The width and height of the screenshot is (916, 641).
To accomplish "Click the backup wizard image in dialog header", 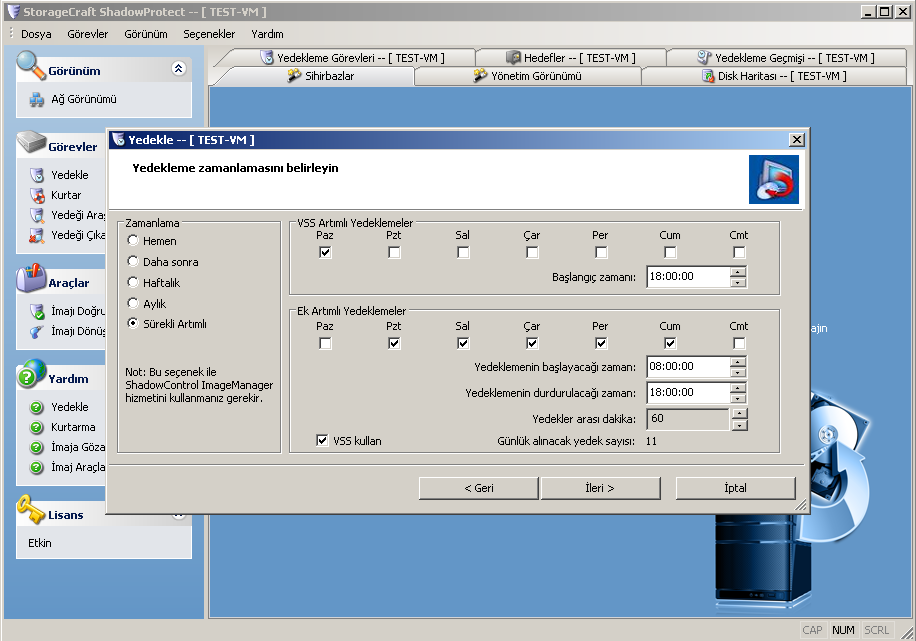I will (773, 179).
